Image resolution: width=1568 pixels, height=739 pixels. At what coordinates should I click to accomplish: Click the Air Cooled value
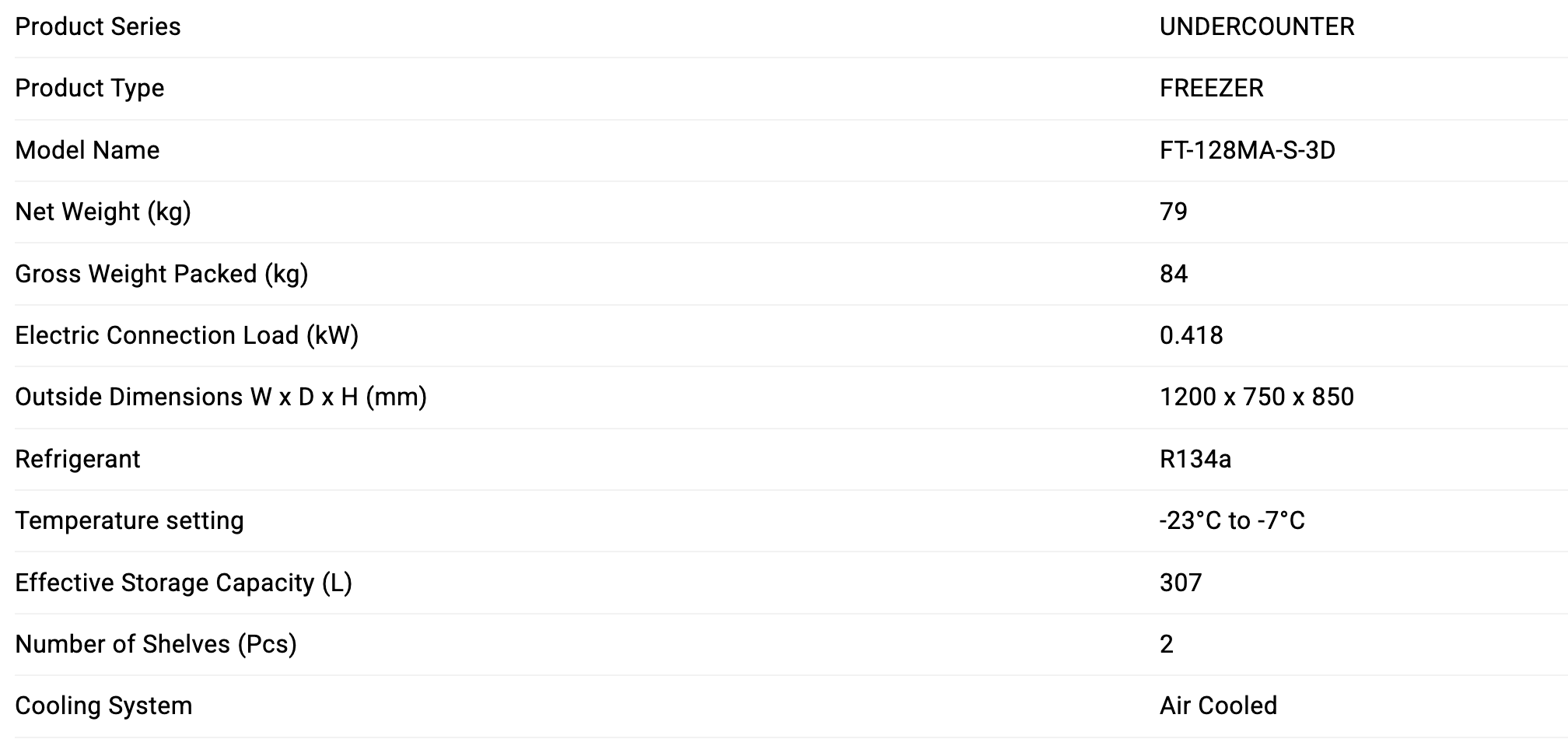[x=1218, y=706]
